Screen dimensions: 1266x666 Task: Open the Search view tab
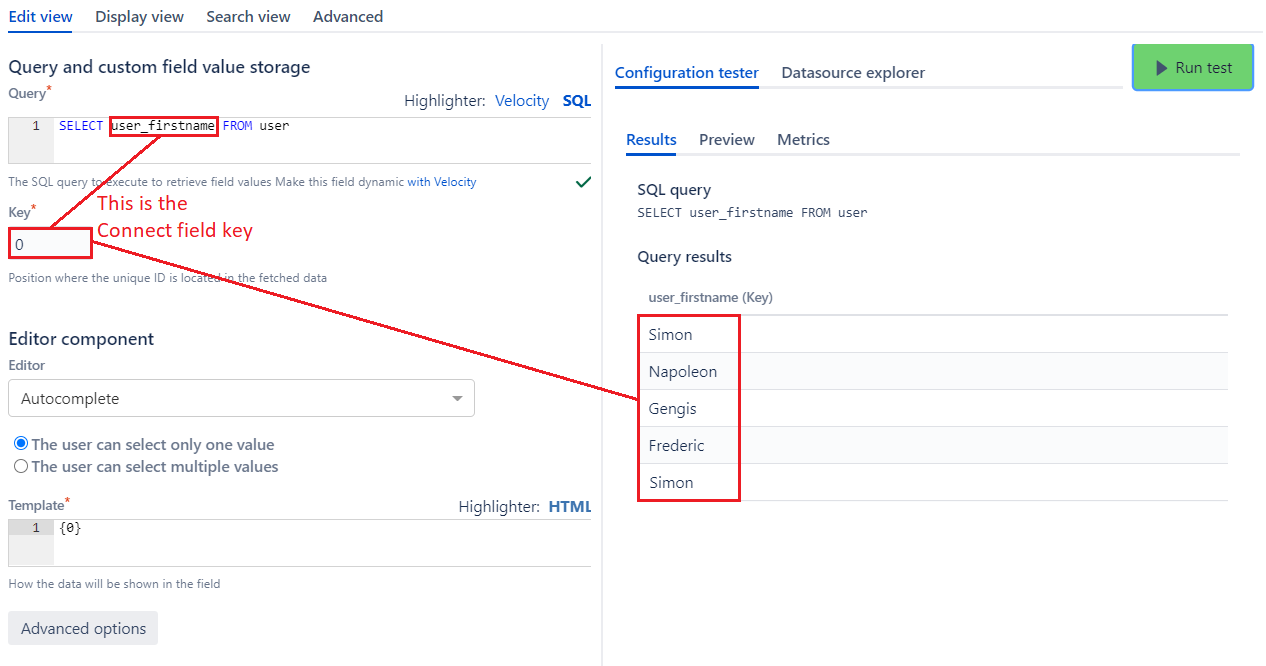(248, 16)
